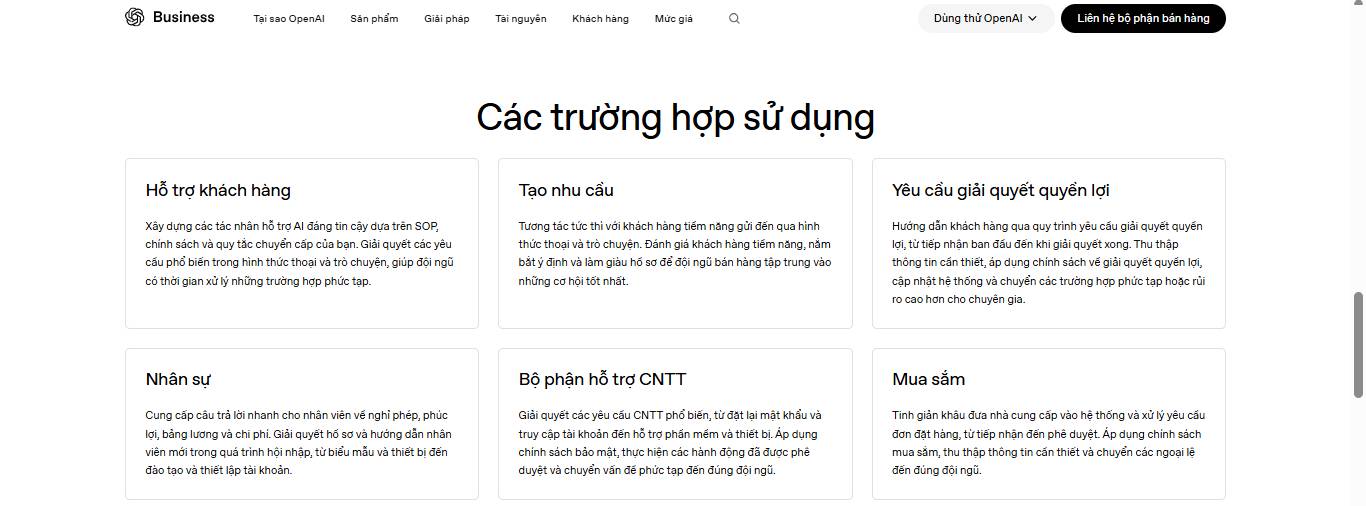Open the Tài nguyên menu
The image size is (1366, 506).
point(521,19)
